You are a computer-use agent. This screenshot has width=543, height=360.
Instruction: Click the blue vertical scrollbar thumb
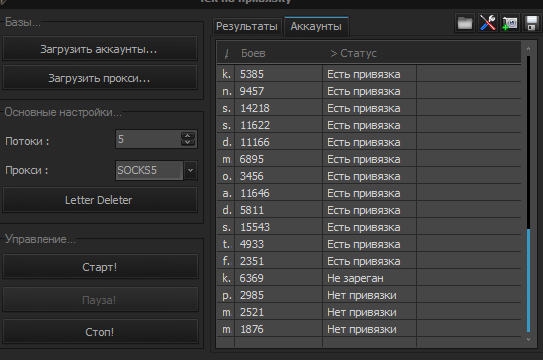click(528, 280)
